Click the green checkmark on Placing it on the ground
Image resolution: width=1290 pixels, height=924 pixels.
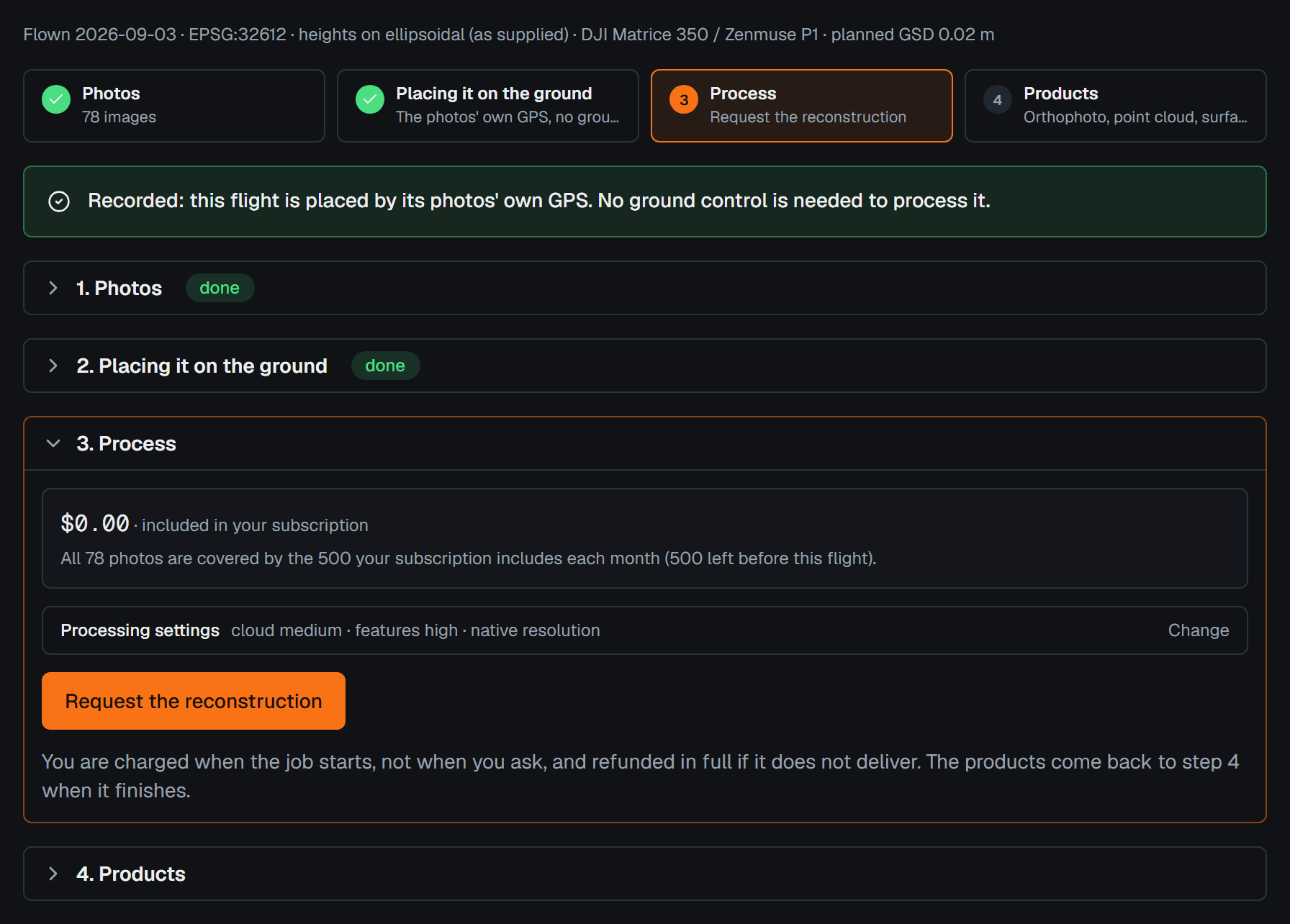pyautogui.click(x=370, y=99)
